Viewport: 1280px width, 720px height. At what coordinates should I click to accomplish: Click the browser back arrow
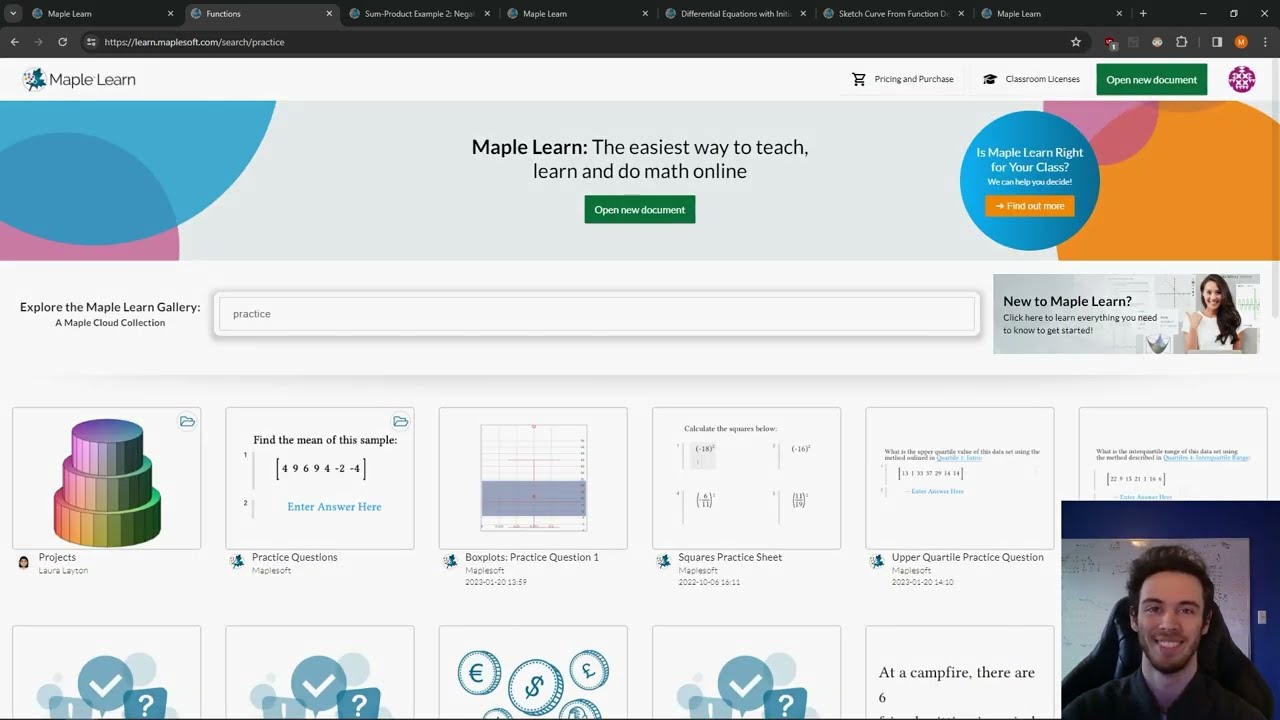click(x=14, y=42)
